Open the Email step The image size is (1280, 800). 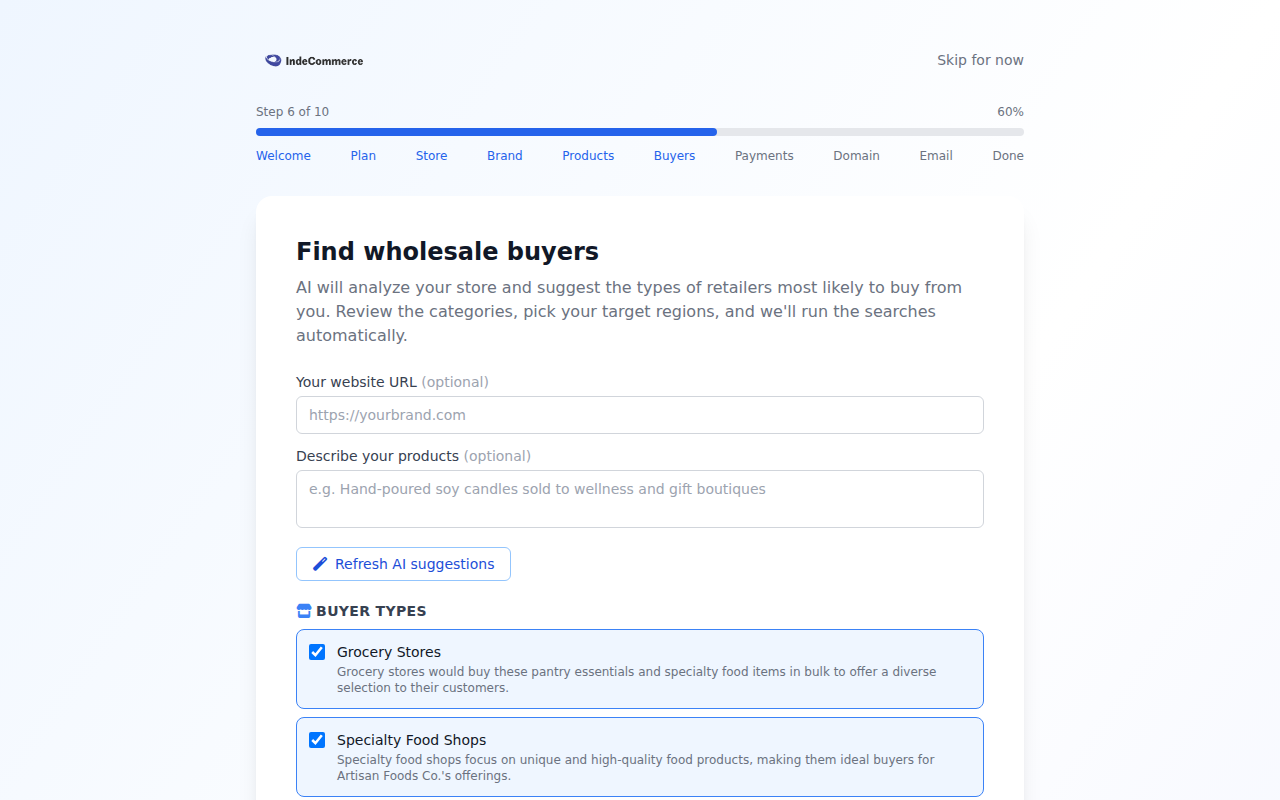tap(936, 156)
